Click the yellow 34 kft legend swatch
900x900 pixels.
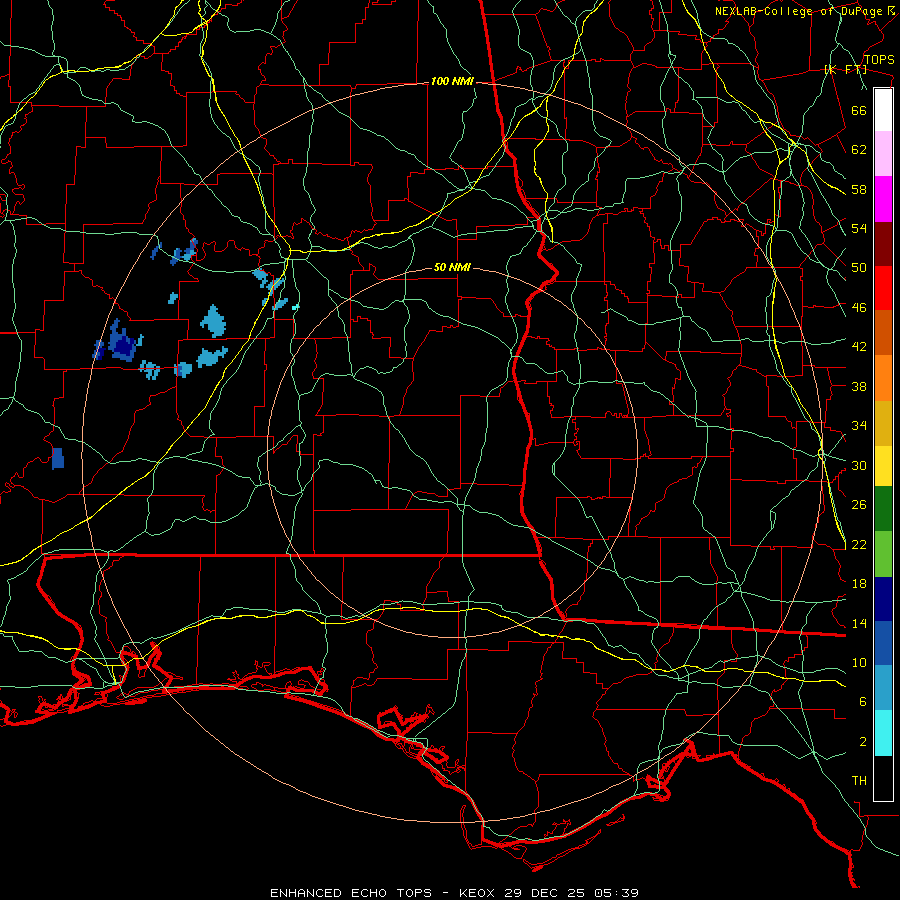883,465
